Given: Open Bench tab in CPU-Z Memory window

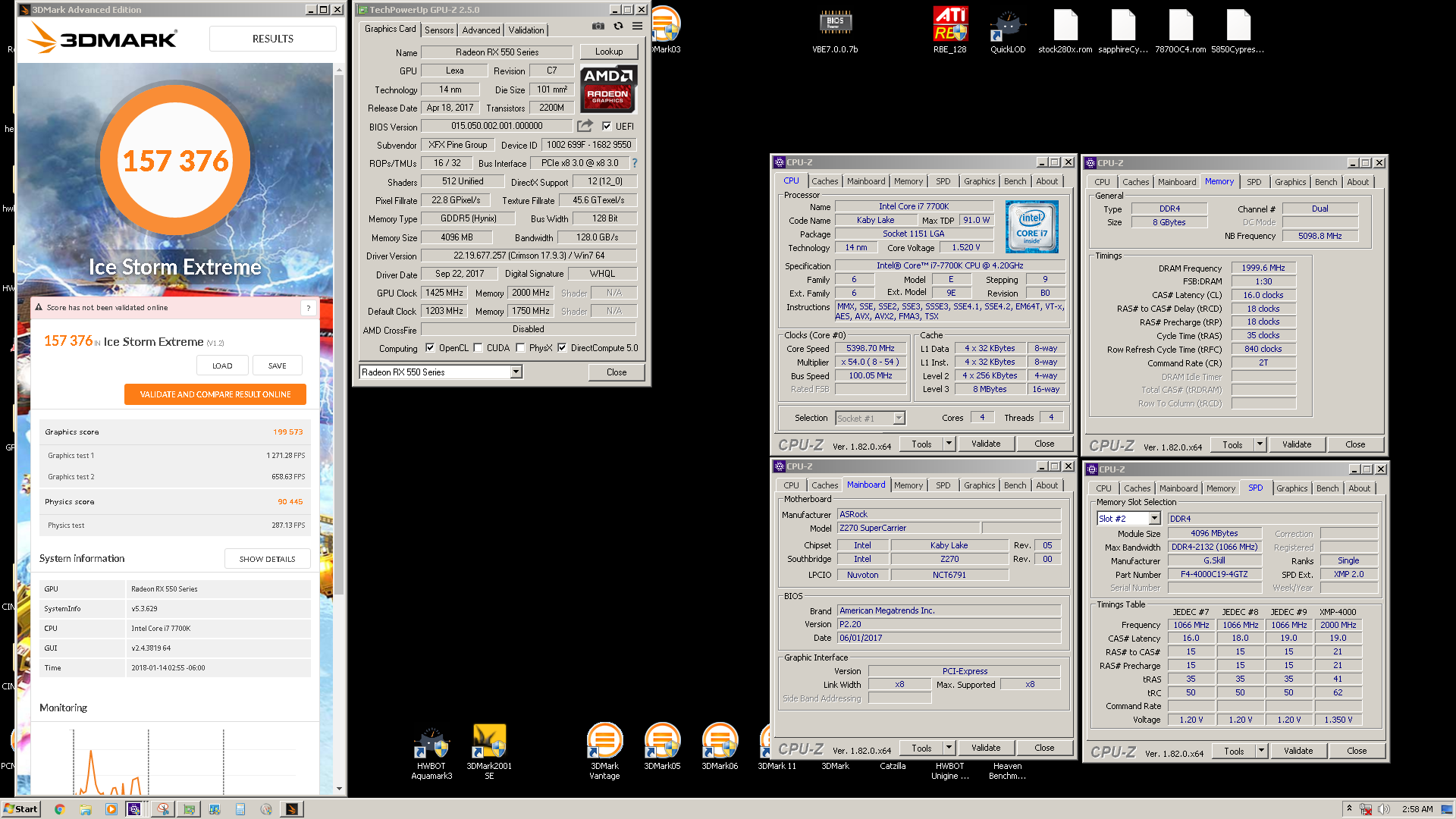Looking at the screenshot, I should (x=1326, y=182).
